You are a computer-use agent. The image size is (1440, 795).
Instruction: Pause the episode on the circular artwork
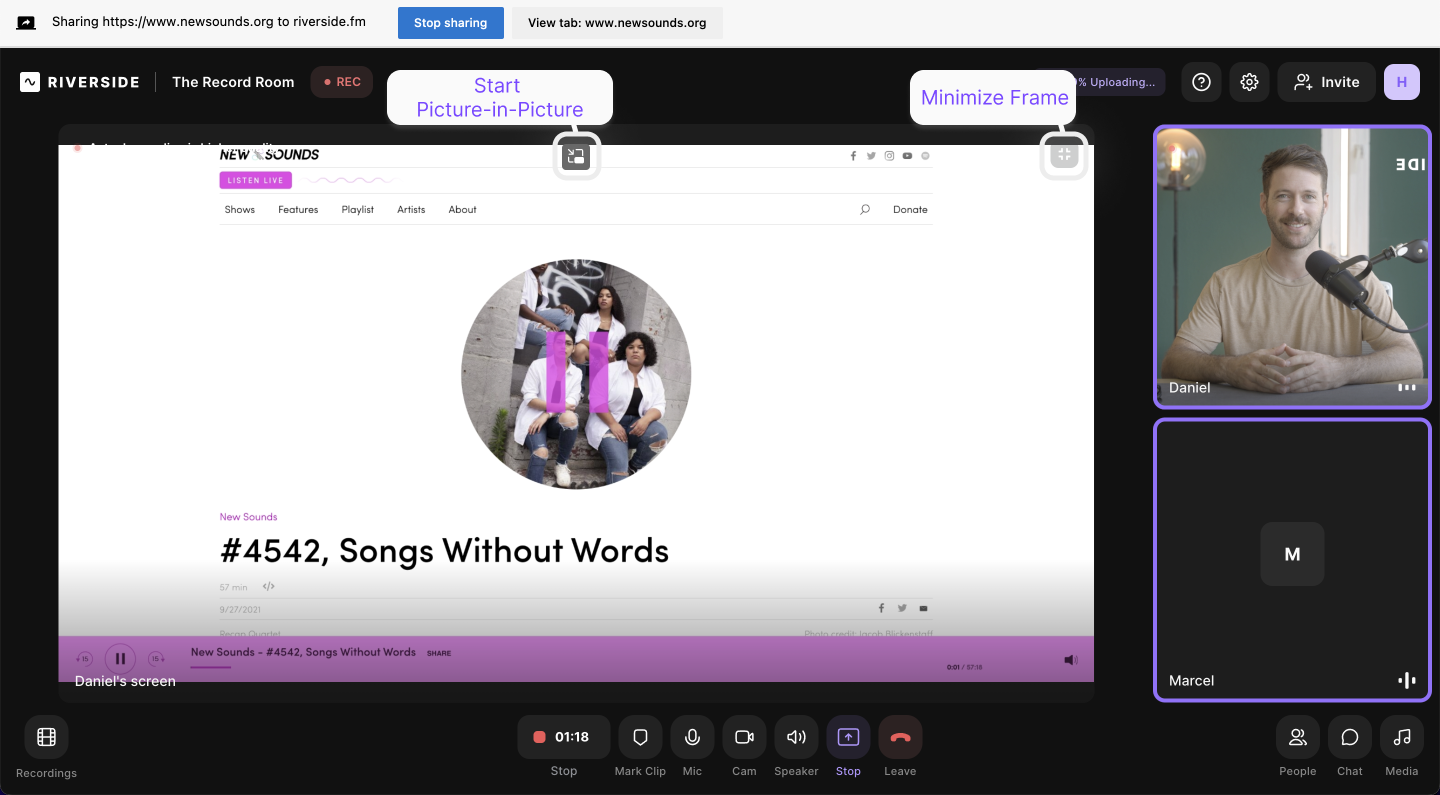[576, 373]
